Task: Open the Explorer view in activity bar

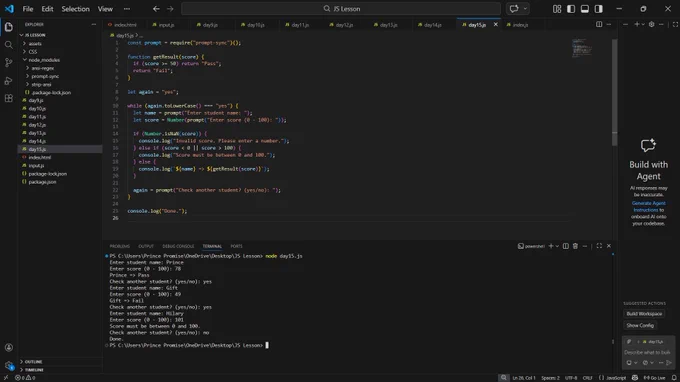Action: point(9,27)
